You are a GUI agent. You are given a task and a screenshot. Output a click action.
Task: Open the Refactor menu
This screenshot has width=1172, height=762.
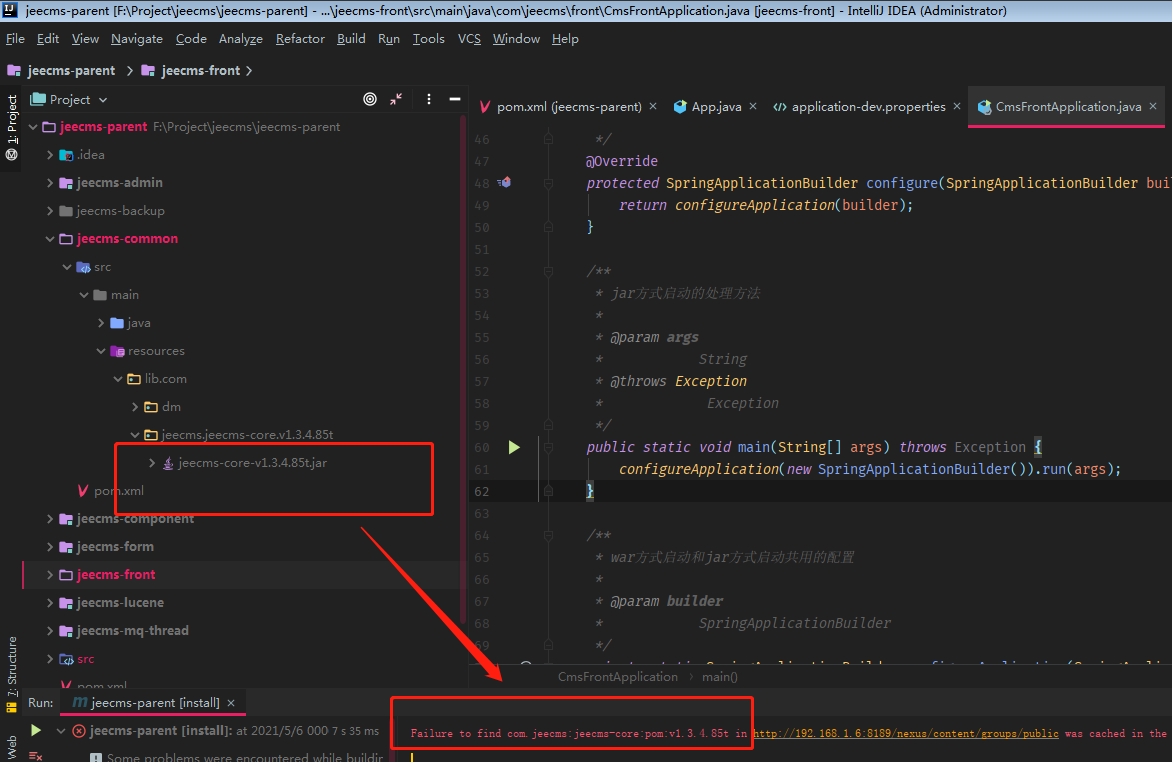click(300, 39)
